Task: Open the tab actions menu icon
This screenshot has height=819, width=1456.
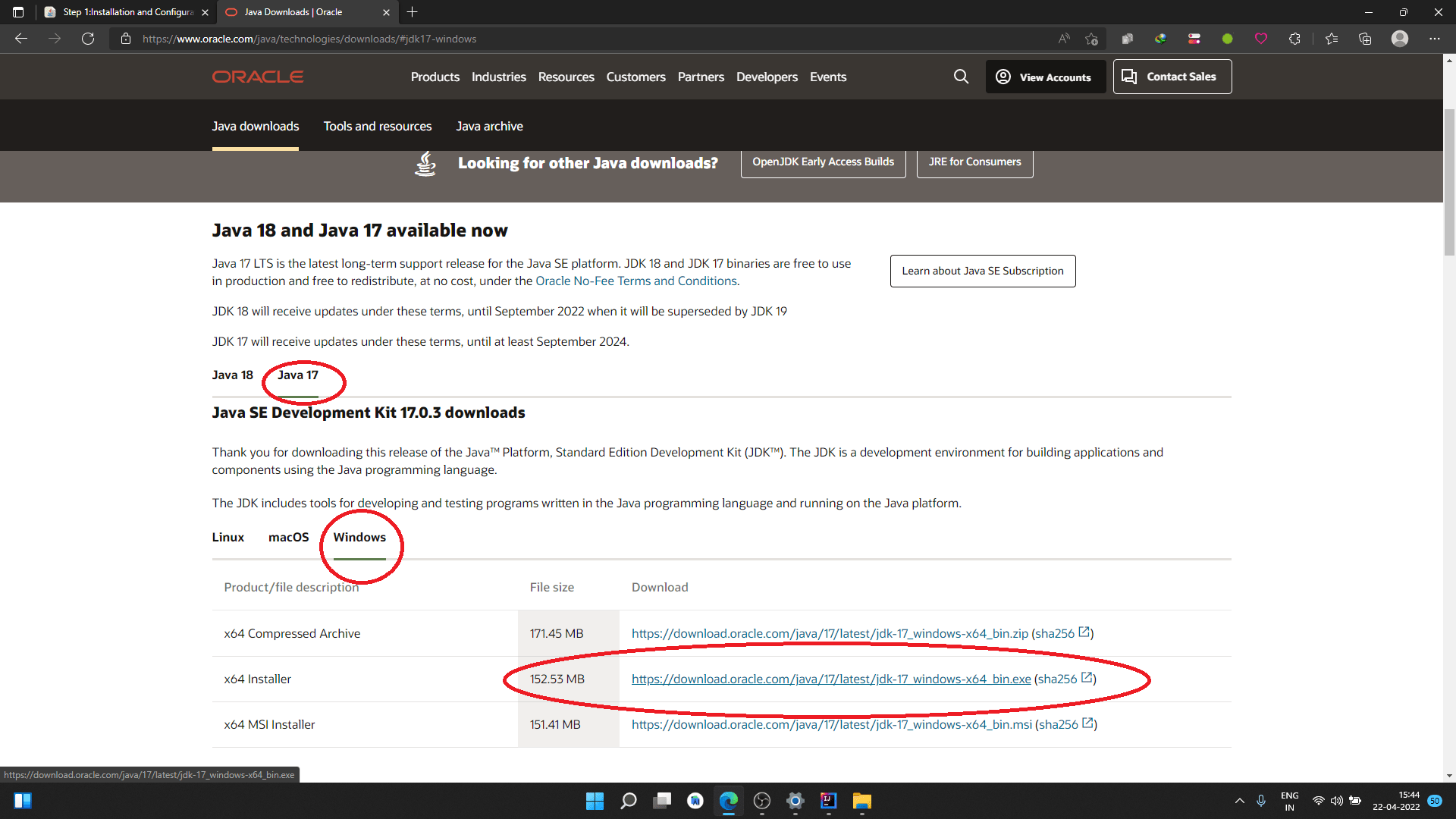Action: pyautogui.click(x=18, y=12)
